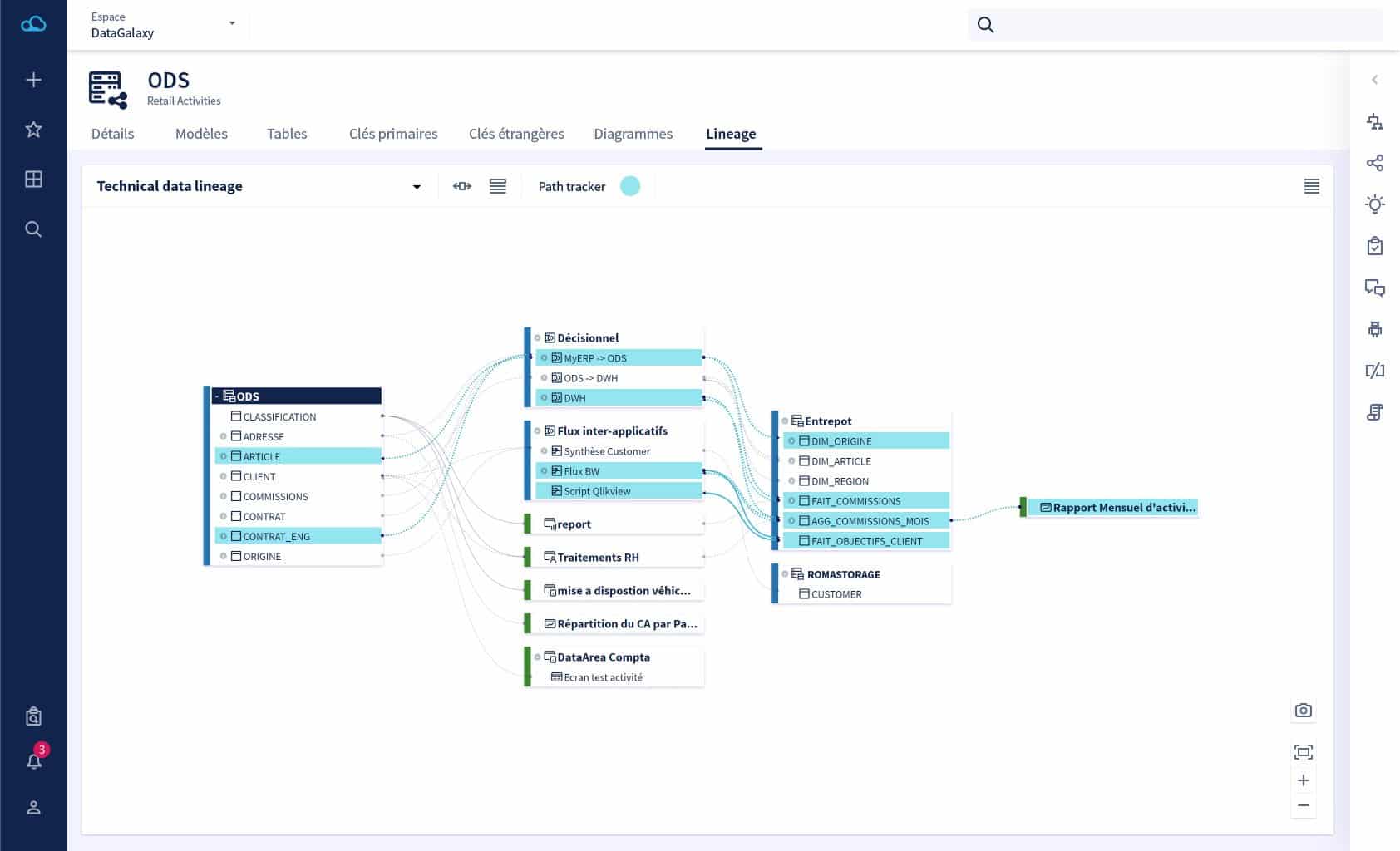Zoom in with the plus button

coord(1303,780)
